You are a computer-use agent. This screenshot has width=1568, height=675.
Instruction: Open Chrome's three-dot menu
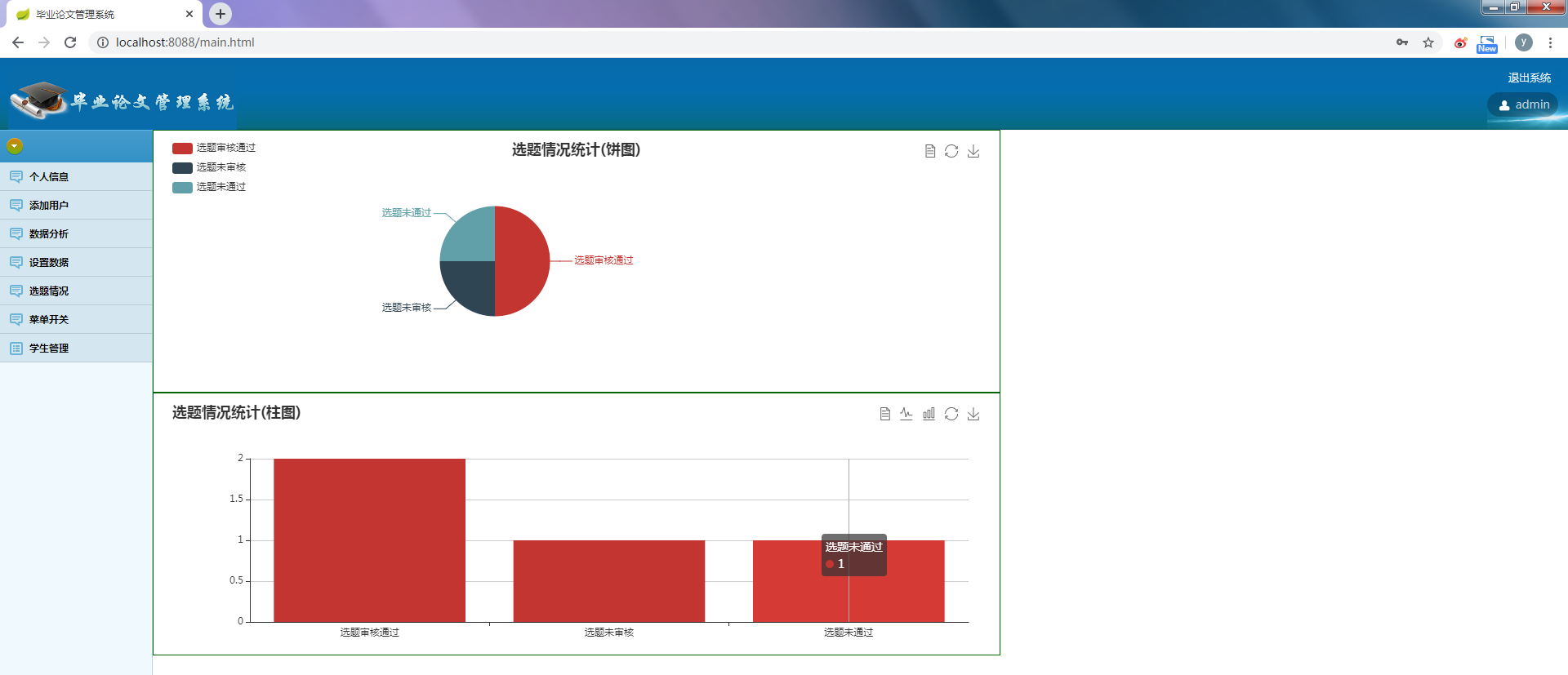[x=1550, y=42]
